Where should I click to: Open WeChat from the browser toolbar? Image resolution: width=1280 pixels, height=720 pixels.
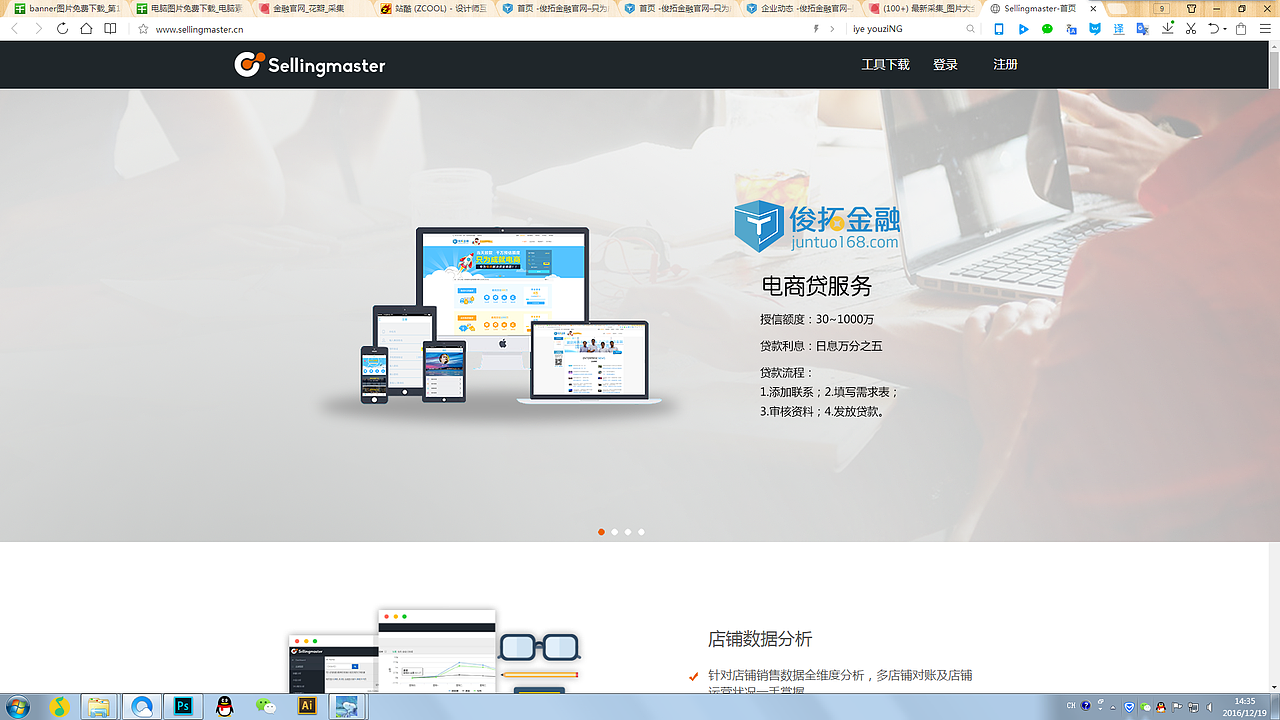pyautogui.click(x=1047, y=29)
